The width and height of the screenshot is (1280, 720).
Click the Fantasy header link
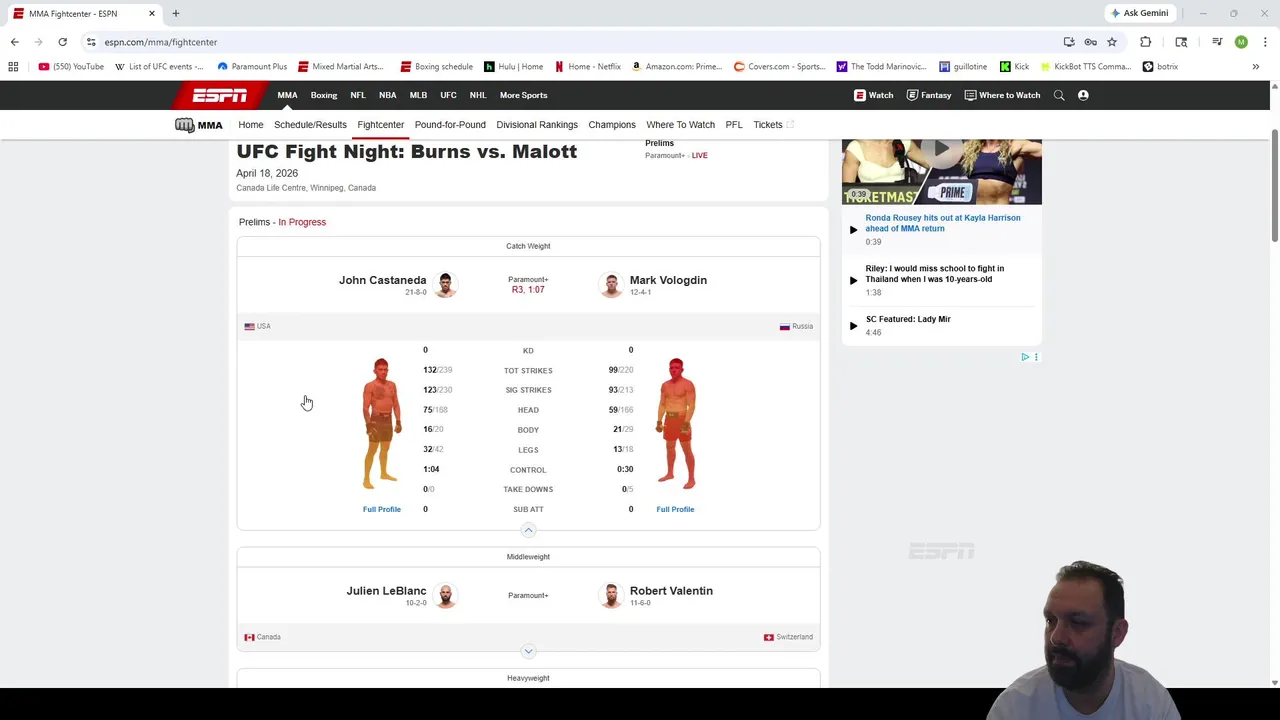[928, 95]
